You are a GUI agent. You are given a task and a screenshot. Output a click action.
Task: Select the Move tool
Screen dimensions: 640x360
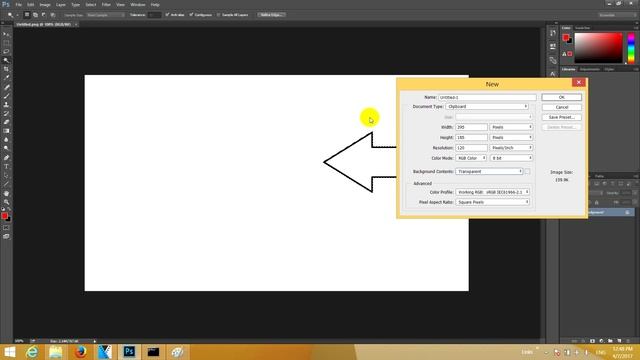tap(6, 34)
